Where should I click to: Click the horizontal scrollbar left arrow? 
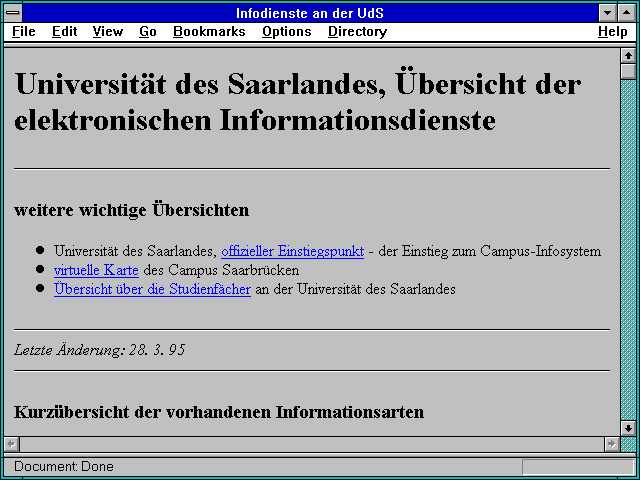12,444
